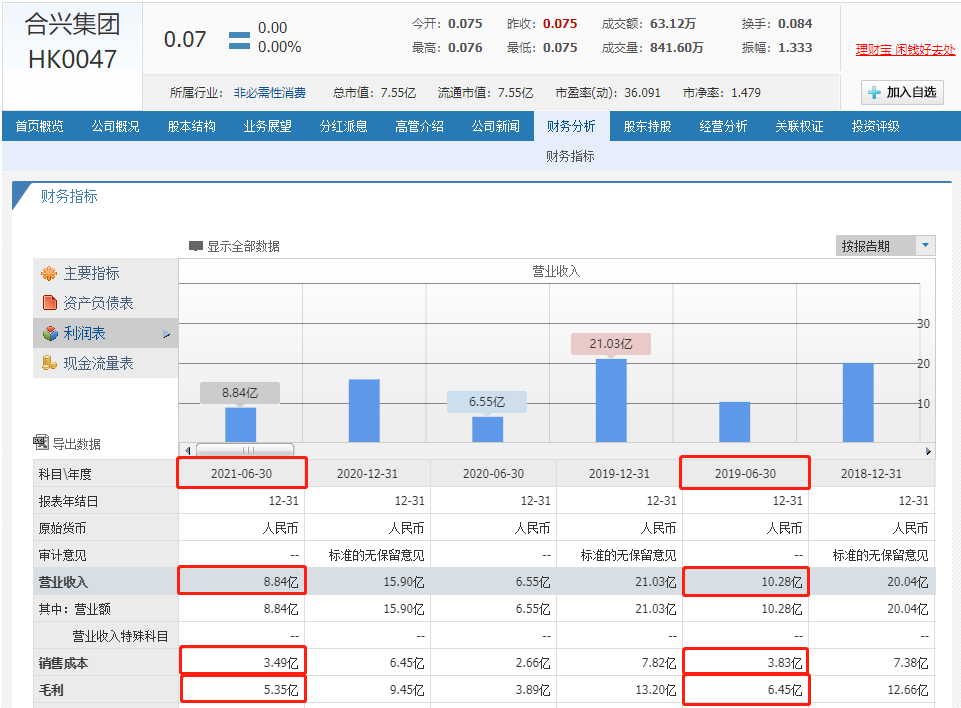Click the 营业收入 row label

pyautogui.click(x=65, y=581)
